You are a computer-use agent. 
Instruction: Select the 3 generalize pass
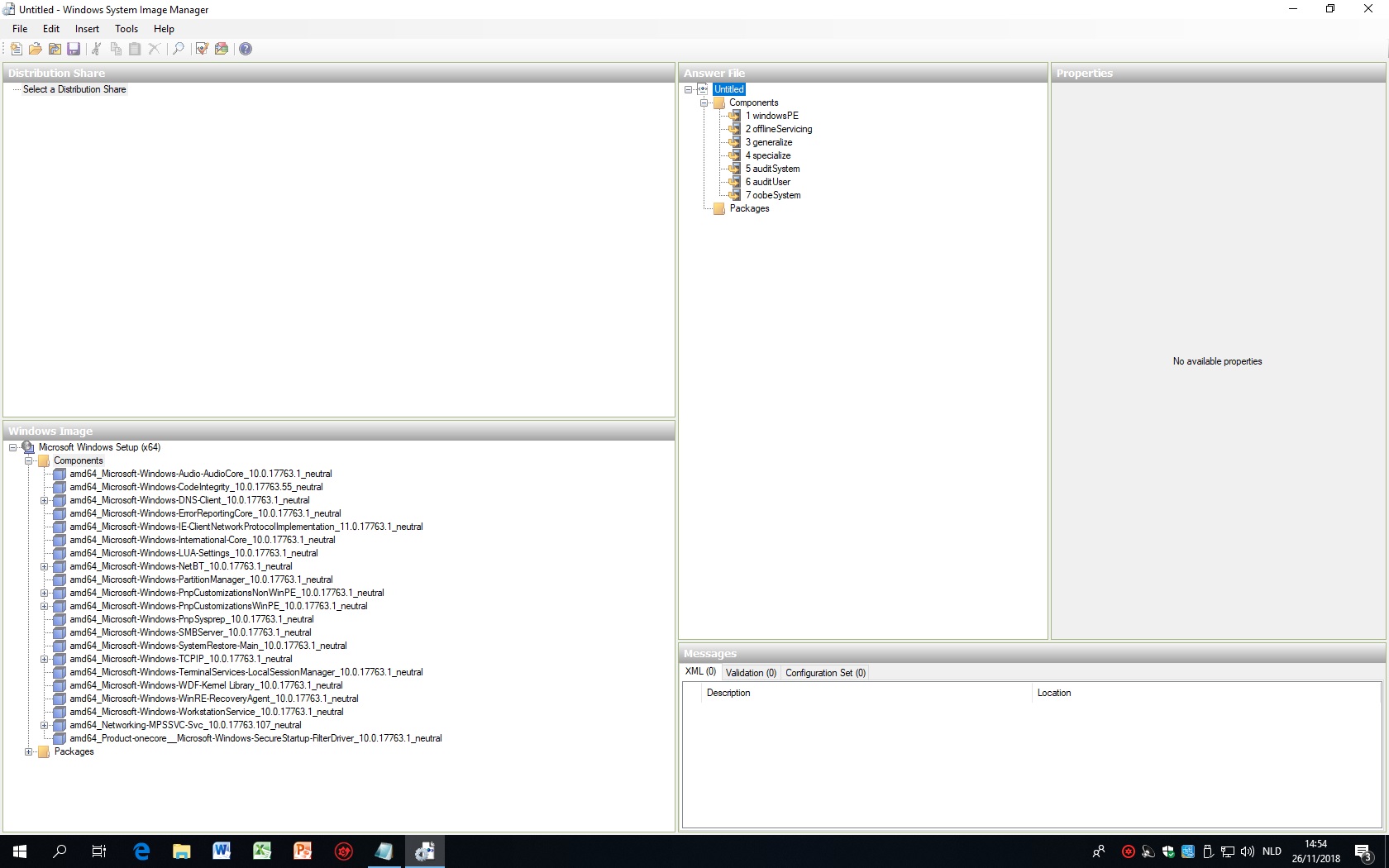click(769, 142)
